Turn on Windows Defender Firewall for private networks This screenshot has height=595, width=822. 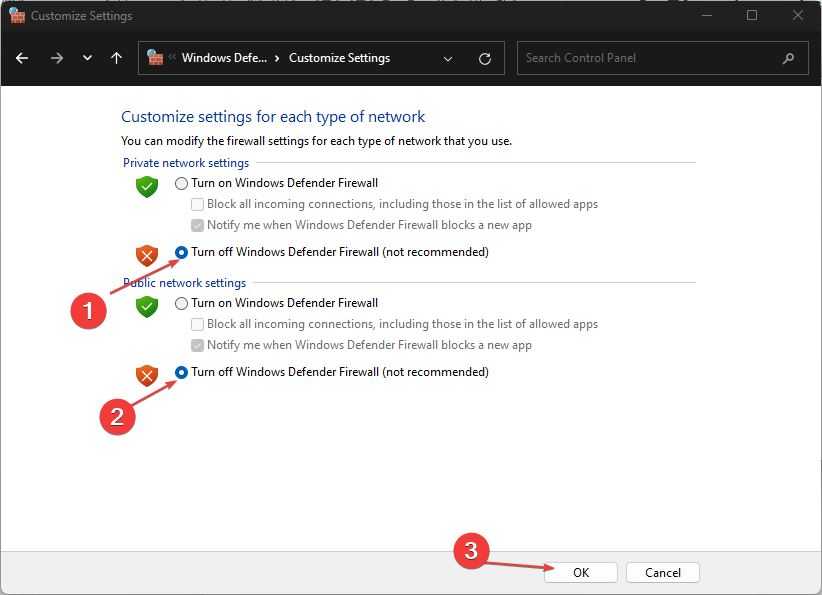tap(181, 183)
